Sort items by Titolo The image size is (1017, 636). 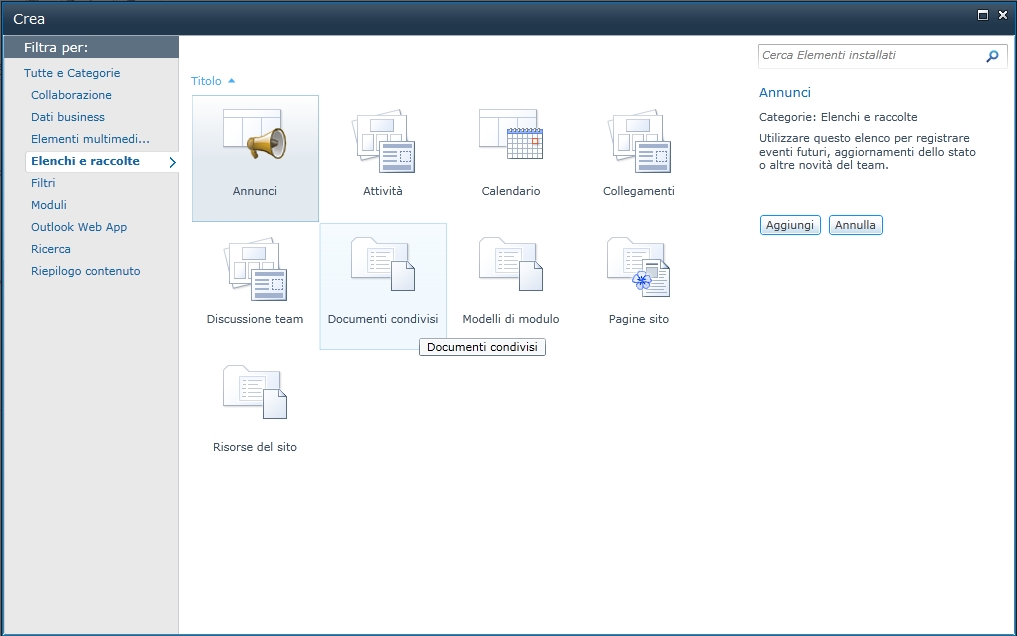(x=206, y=81)
